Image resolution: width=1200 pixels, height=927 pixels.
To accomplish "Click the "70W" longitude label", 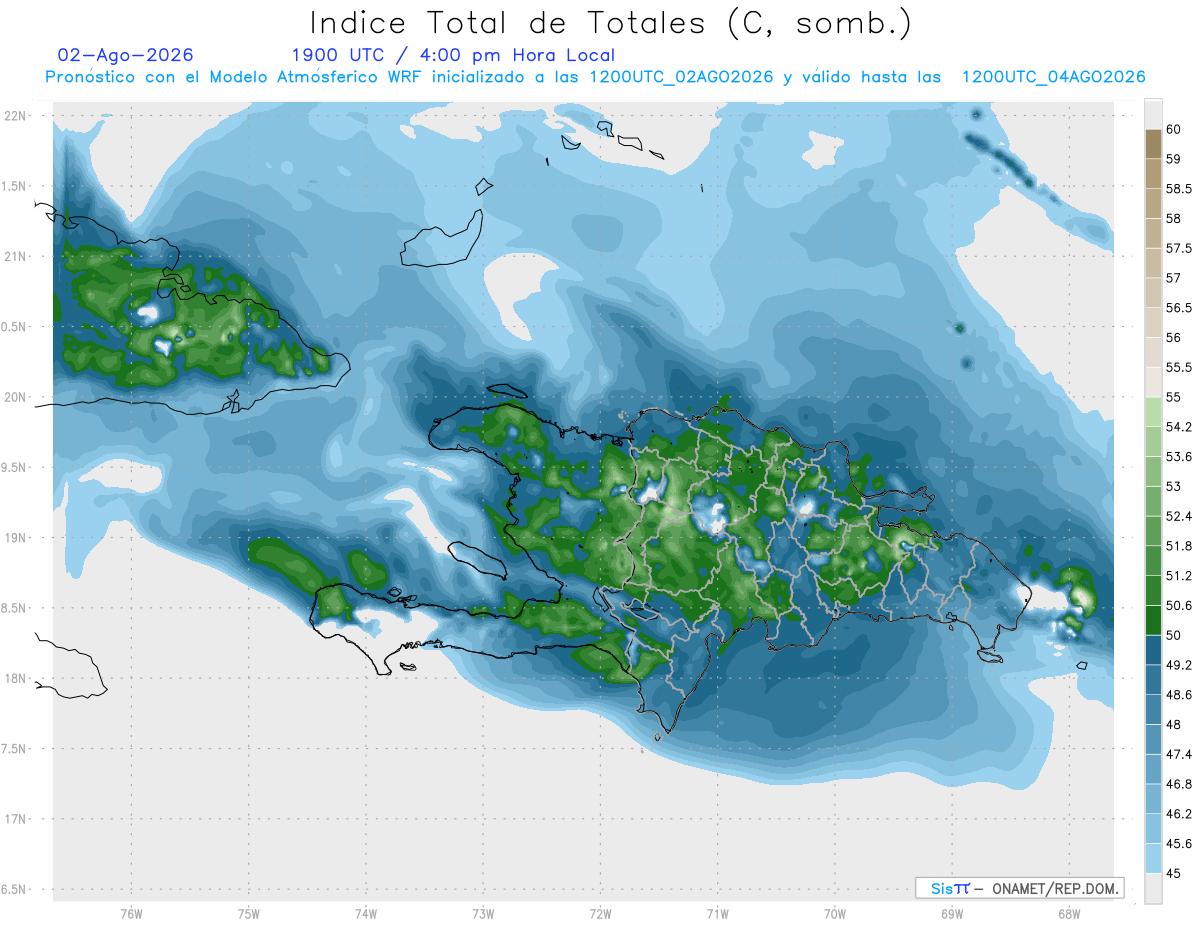I will pos(834,914).
